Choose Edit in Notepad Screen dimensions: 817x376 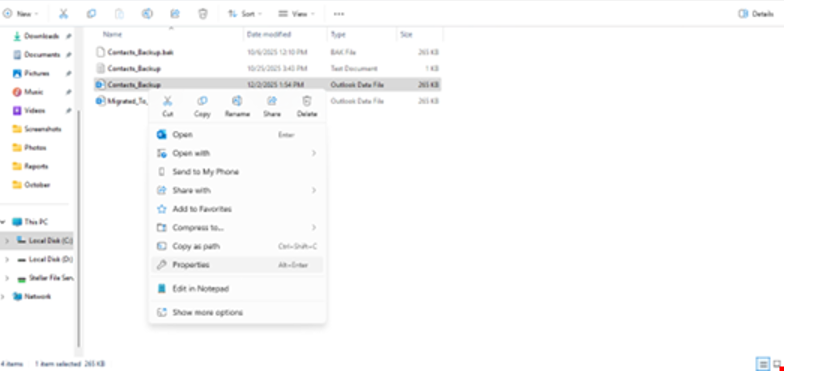coord(237,289)
